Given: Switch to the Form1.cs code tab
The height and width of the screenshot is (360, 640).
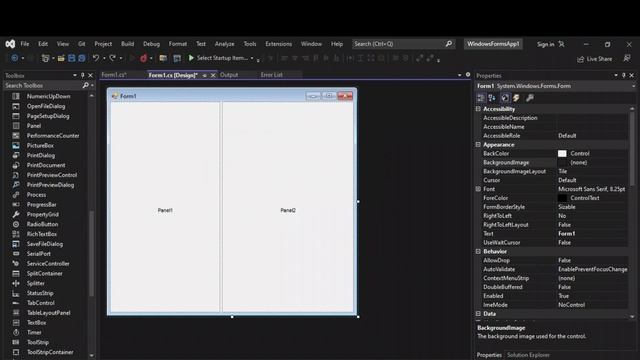Looking at the screenshot, I should tap(114, 75).
